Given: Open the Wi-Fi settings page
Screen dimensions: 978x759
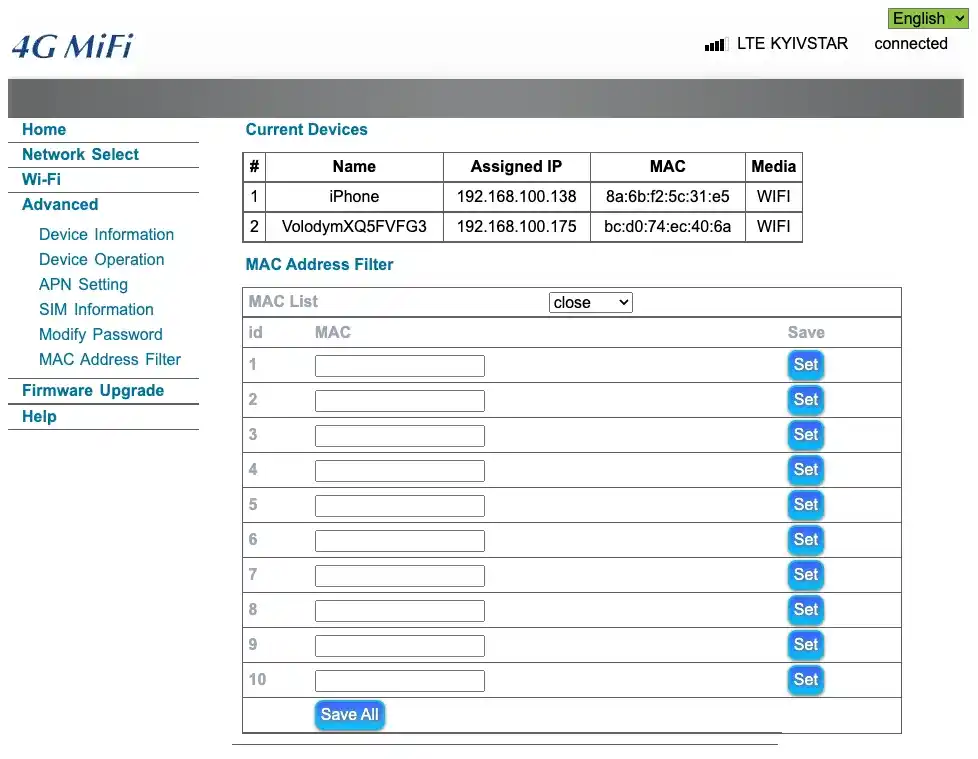Looking at the screenshot, I should pos(39,179).
